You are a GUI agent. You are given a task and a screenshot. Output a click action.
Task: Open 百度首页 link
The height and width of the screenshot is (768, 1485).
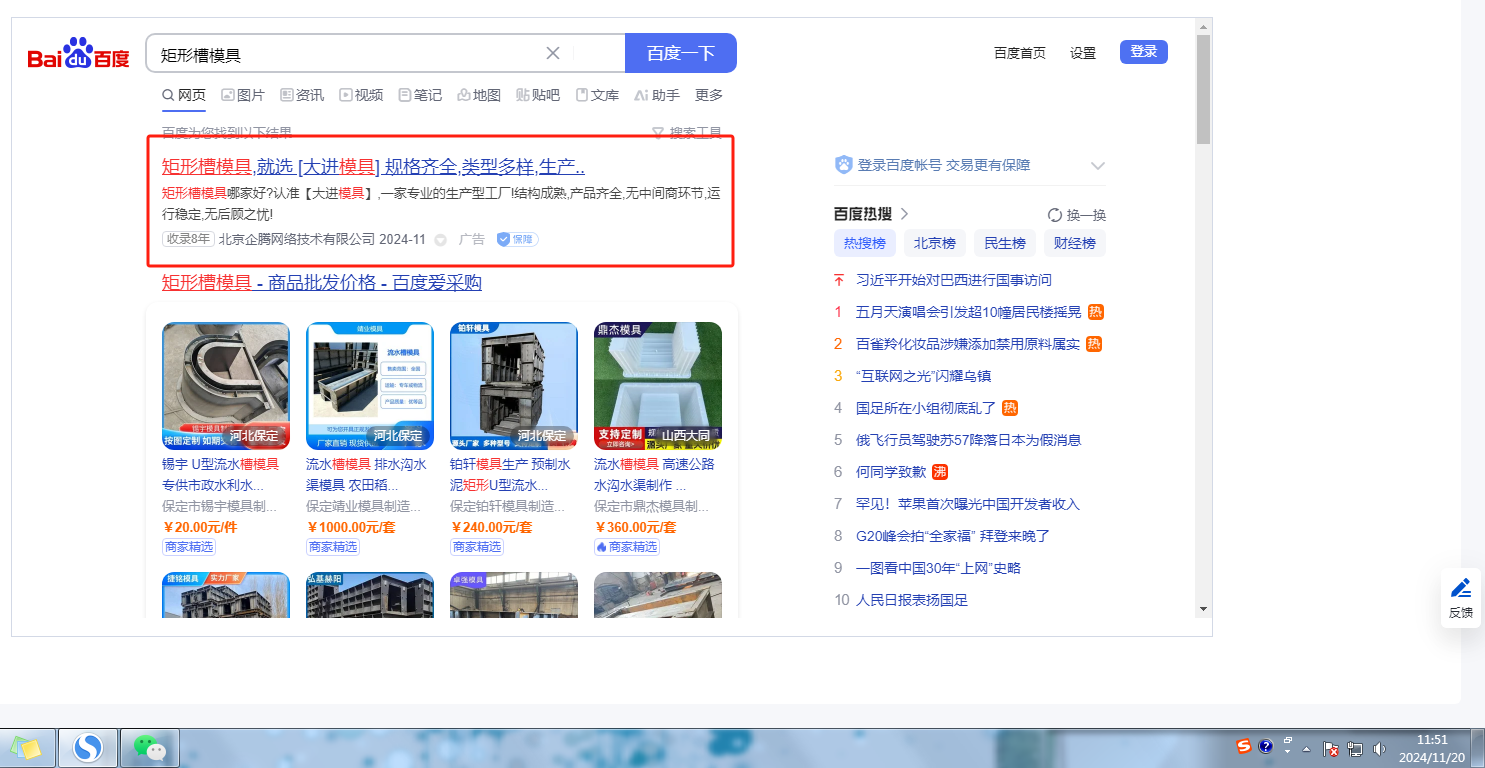[x=1020, y=53]
